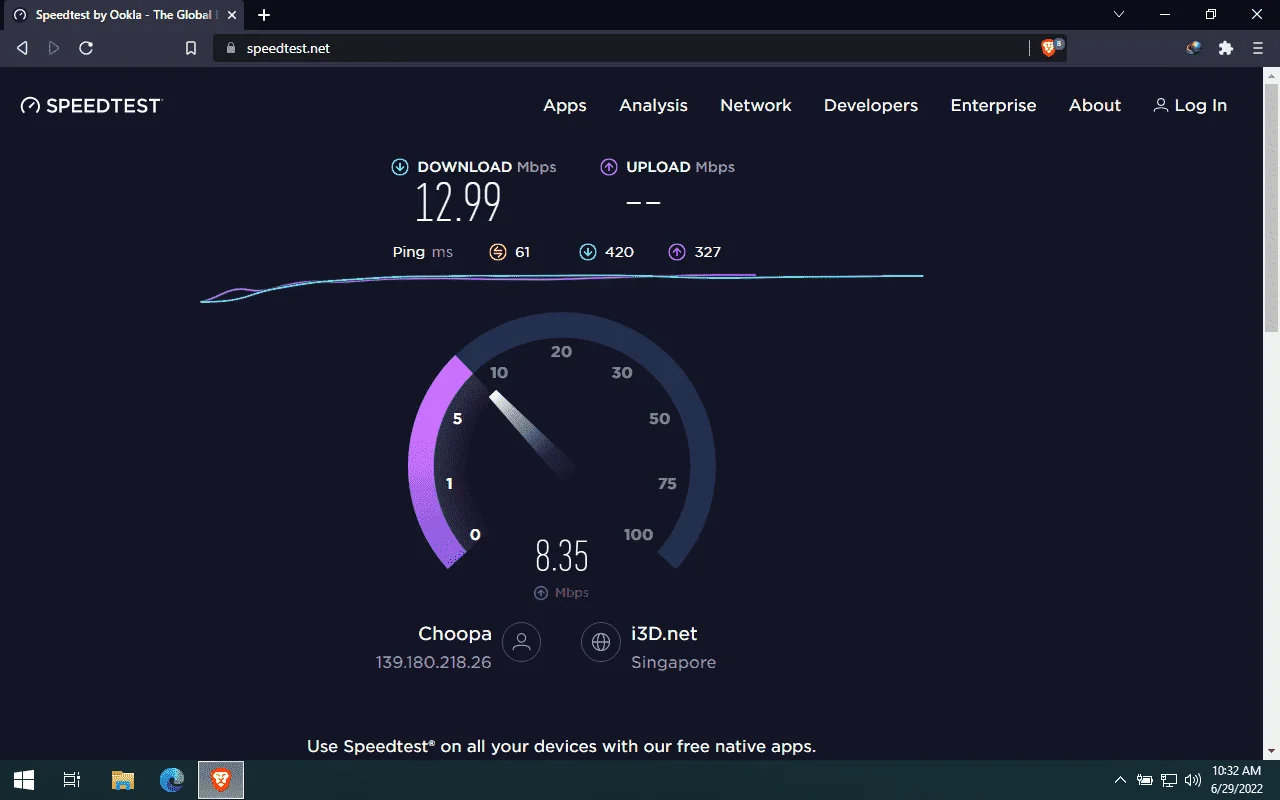Click the Speedtest logo

91,105
